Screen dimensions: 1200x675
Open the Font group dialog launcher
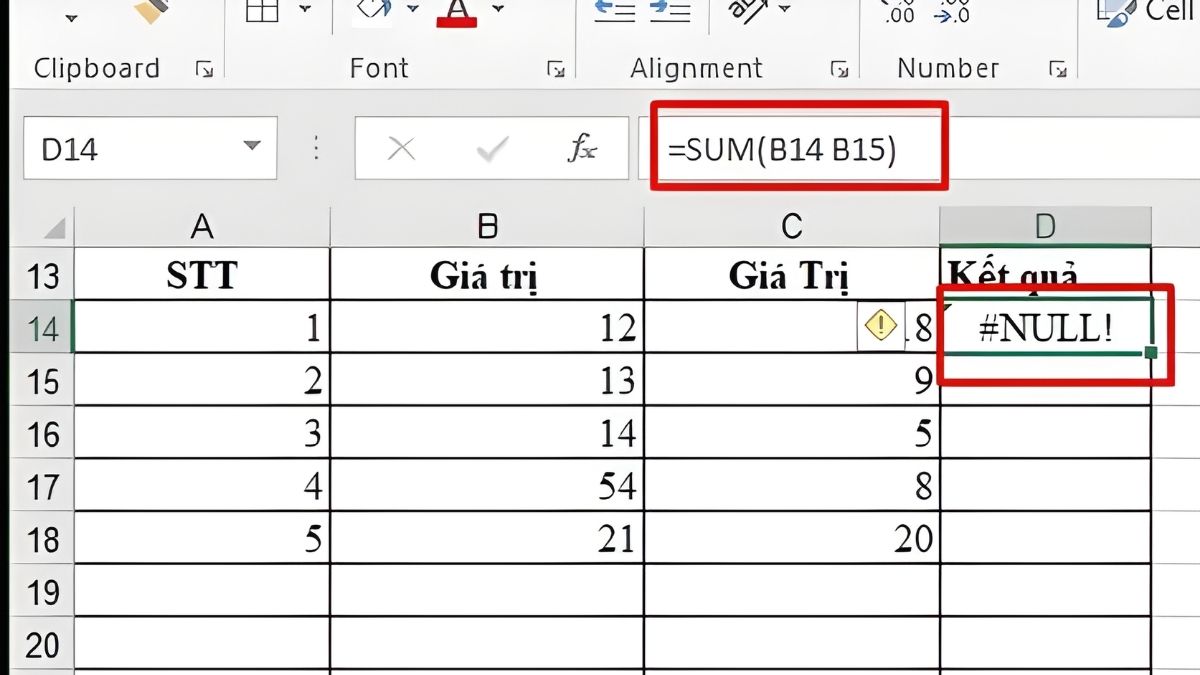point(558,70)
